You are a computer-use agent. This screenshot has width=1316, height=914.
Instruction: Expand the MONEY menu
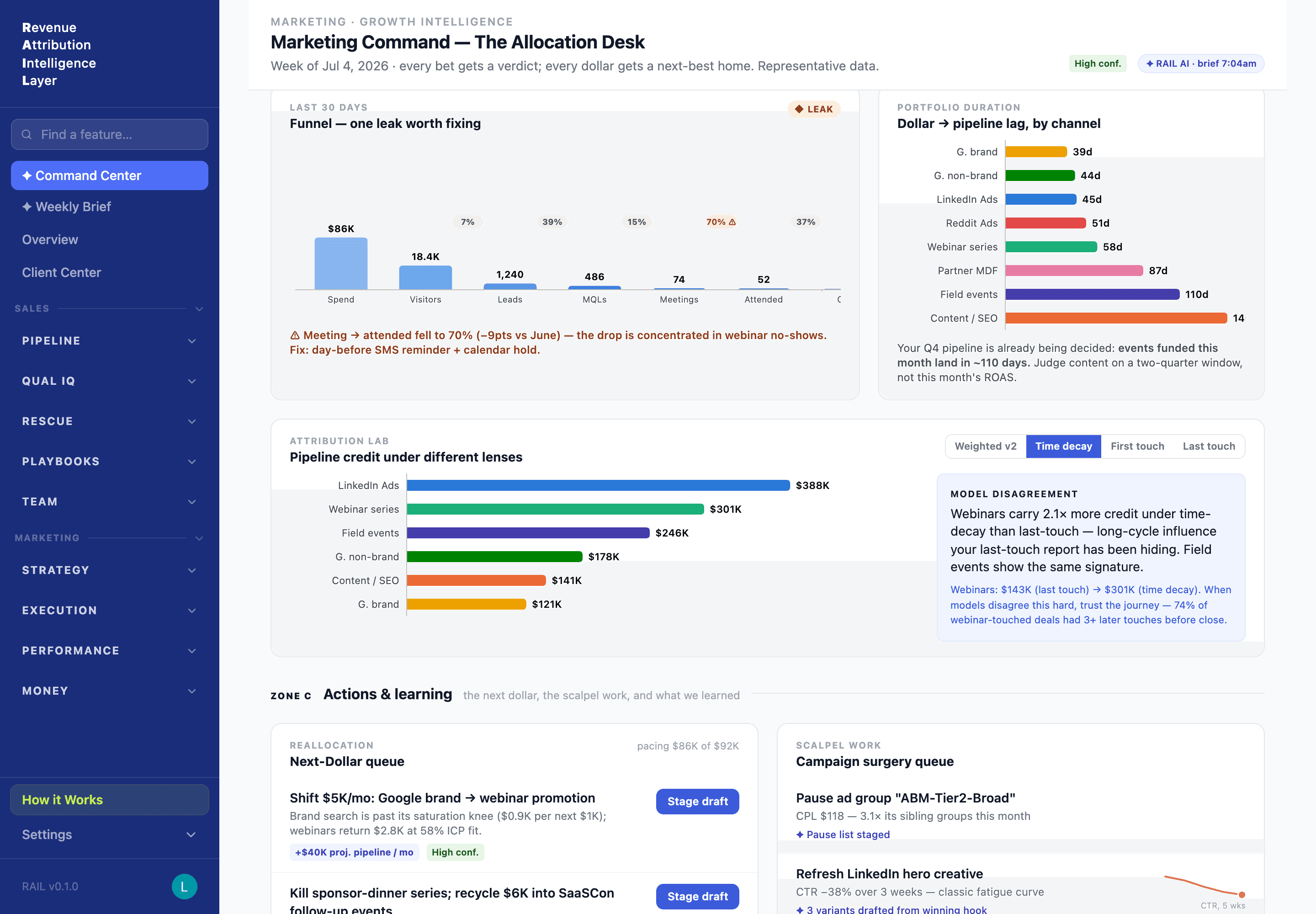[x=109, y=691]
